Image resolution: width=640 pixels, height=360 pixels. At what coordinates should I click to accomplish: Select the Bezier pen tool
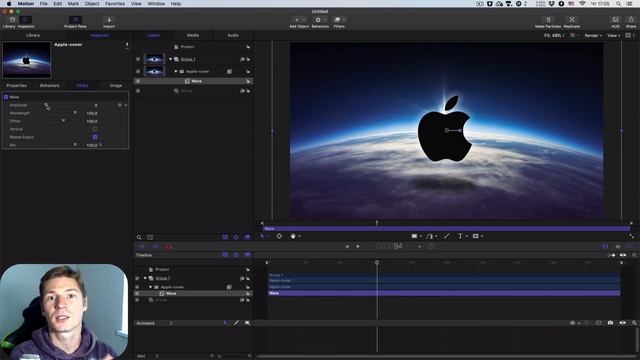click(x=430, y=236)
